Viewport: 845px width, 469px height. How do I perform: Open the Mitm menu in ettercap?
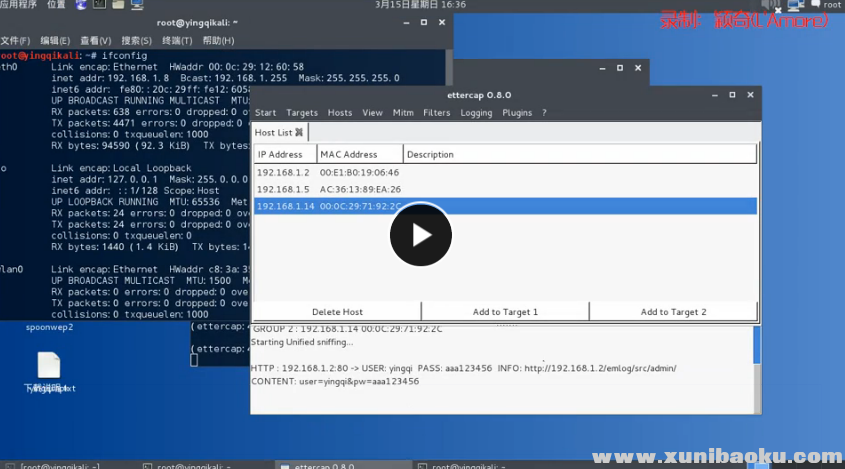coord(403,113)
